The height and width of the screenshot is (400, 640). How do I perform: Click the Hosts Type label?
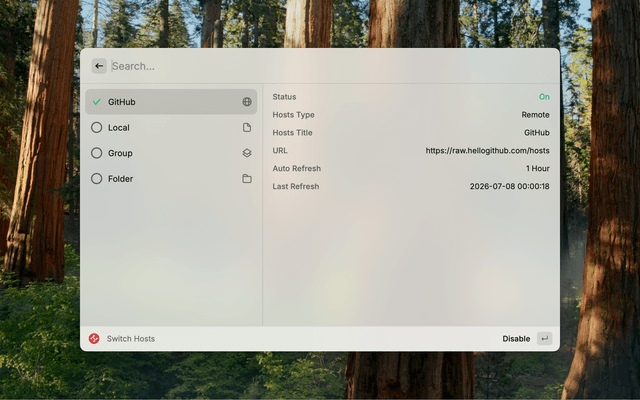[x=293, y=115]
